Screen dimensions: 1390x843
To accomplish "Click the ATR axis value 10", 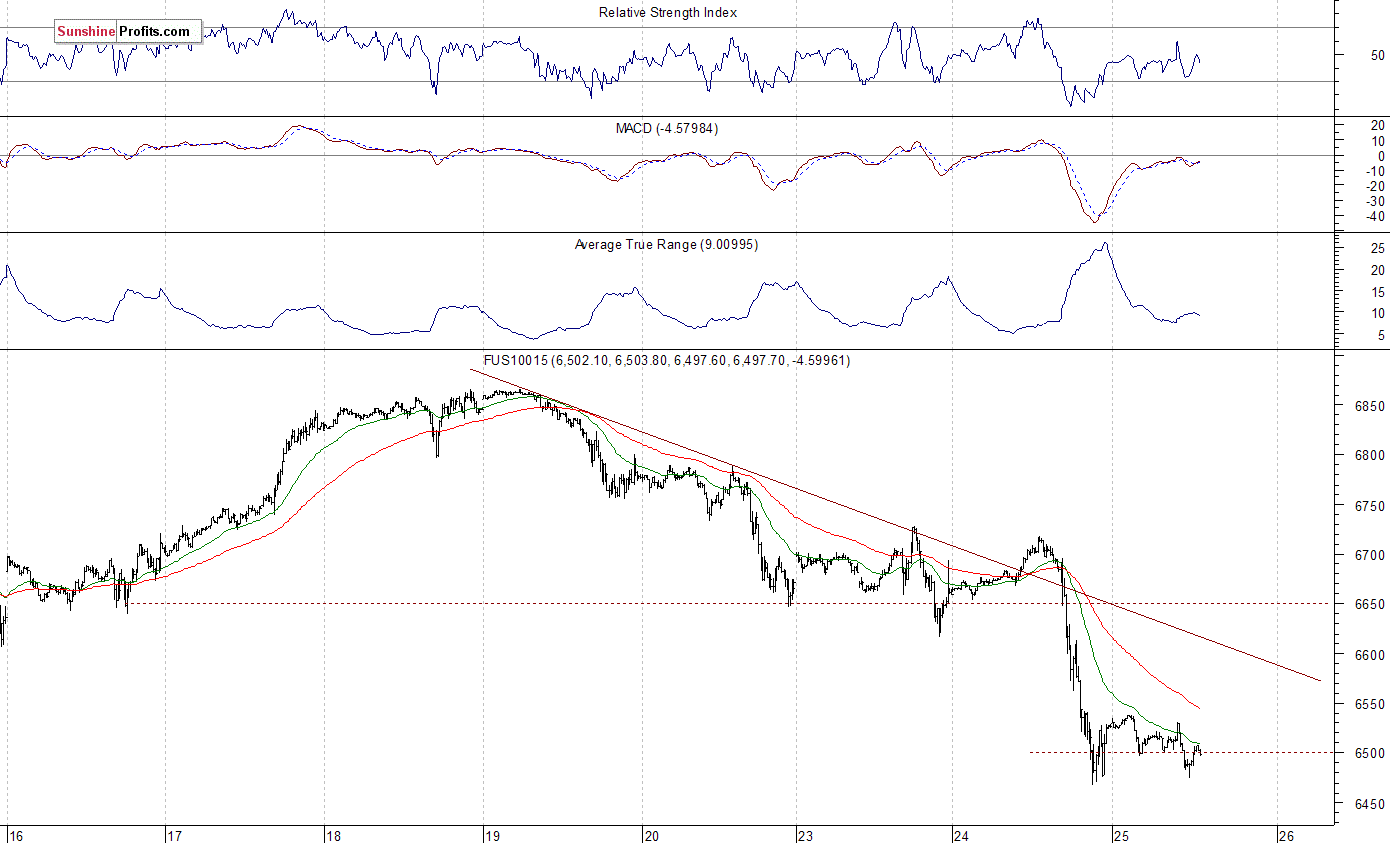I will (1377, 314).
